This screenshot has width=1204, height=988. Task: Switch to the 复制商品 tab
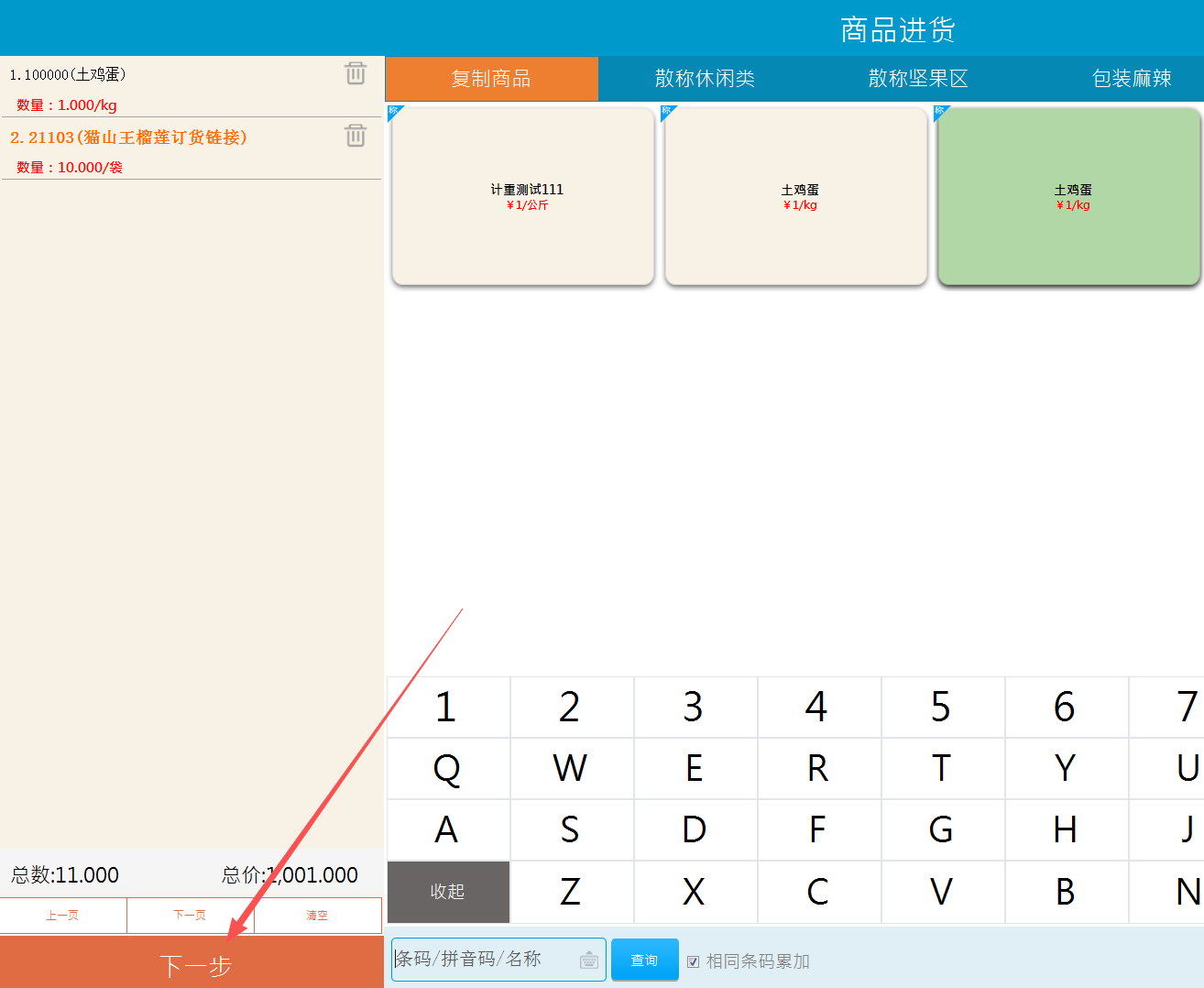491,79
